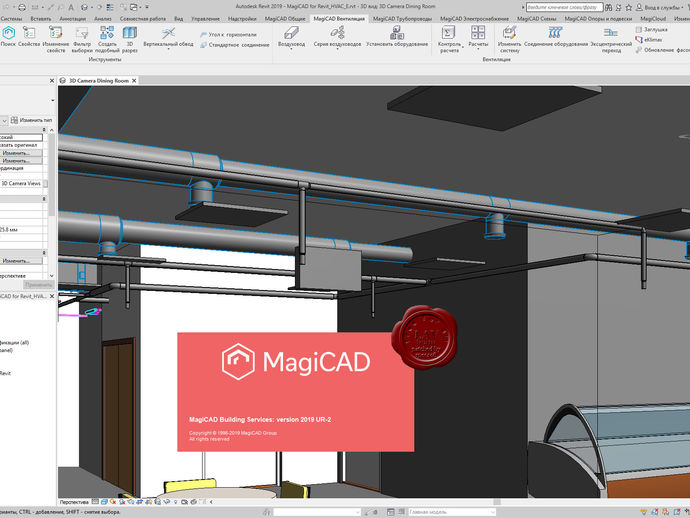The width and height of the screenshot is (690, 518).
Task: Open the Главная модель design option dropdown
Action: tap(451, 512)
